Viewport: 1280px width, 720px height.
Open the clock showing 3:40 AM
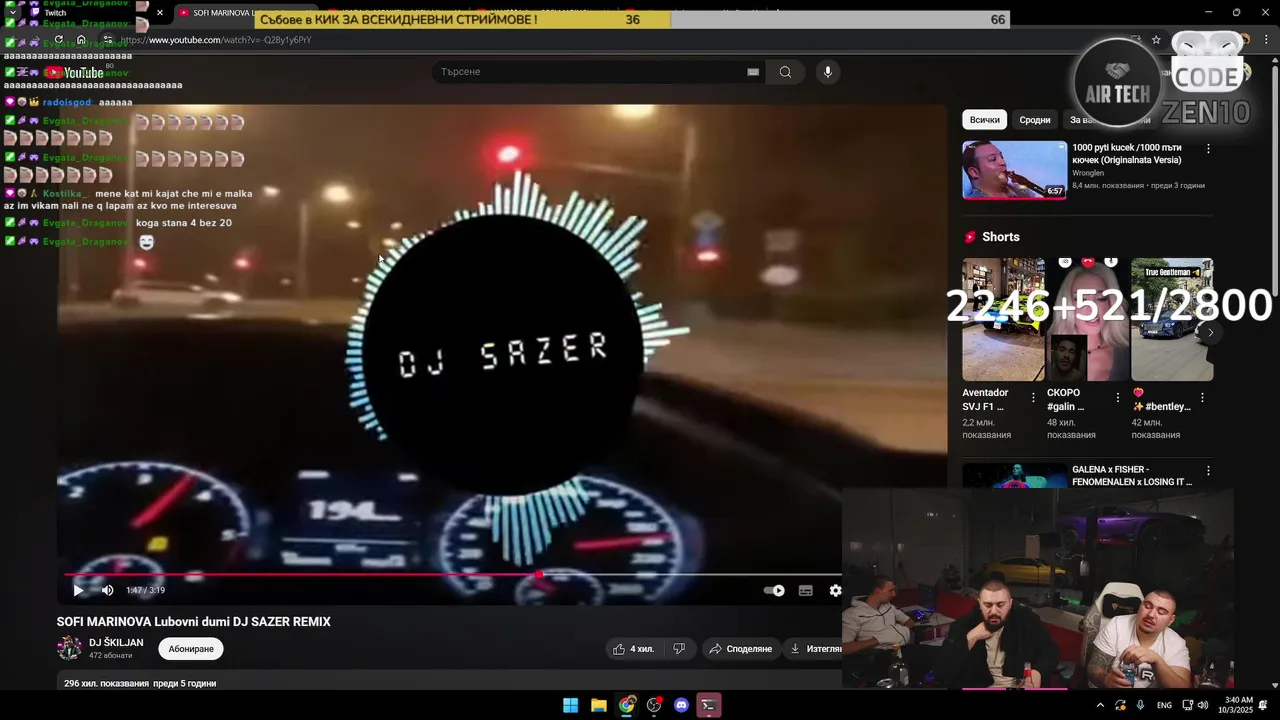pos(1238,705)
